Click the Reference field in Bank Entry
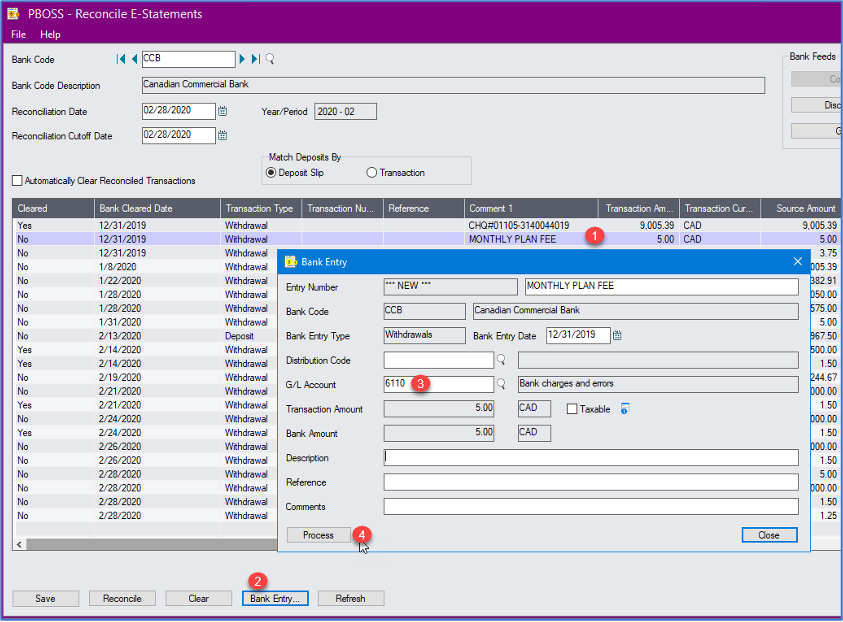 [591, 482]
